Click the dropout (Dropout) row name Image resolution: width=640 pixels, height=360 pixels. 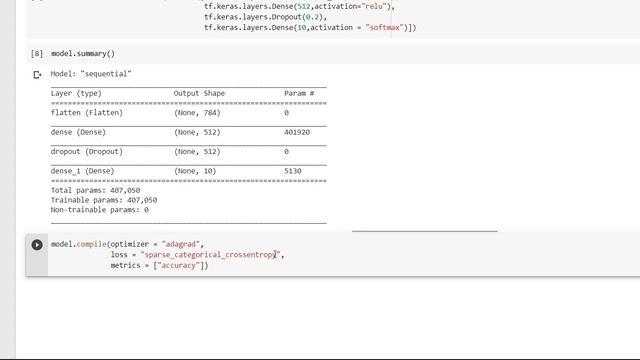pyautogui.click(x=87, y=151)
